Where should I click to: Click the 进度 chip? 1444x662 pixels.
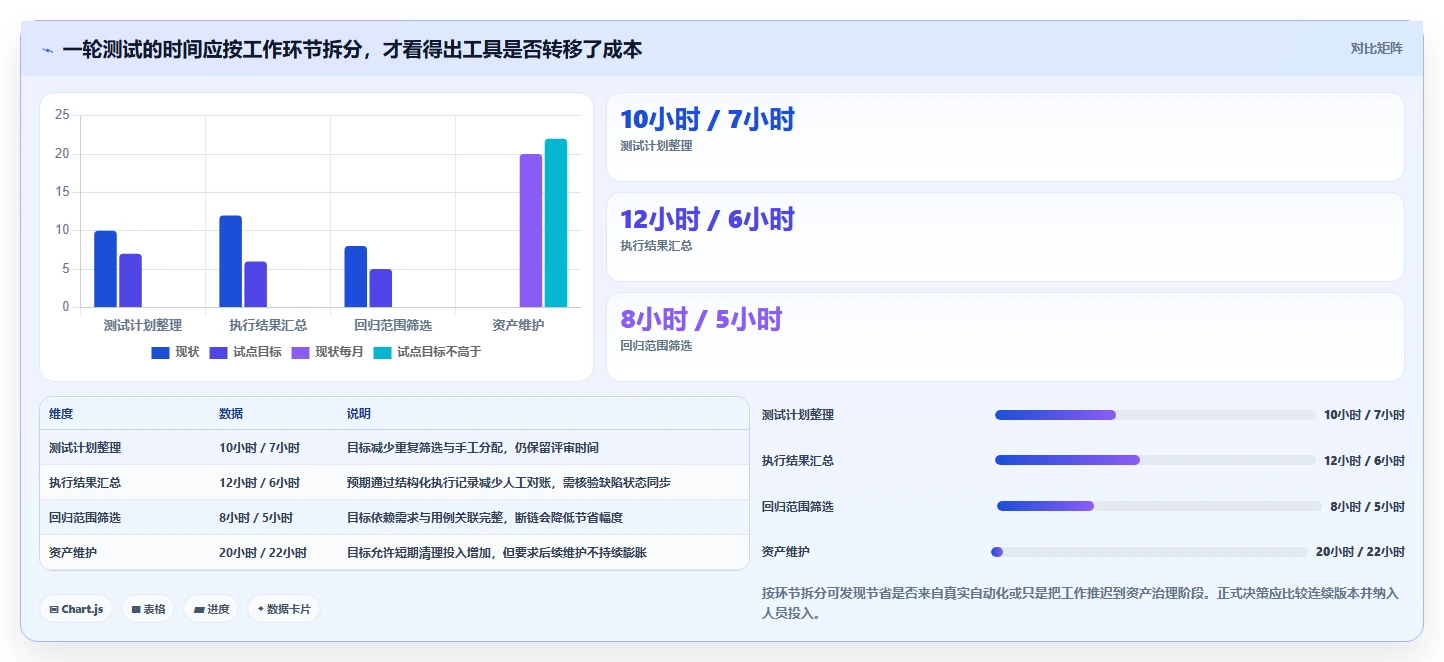click(211, 609)
